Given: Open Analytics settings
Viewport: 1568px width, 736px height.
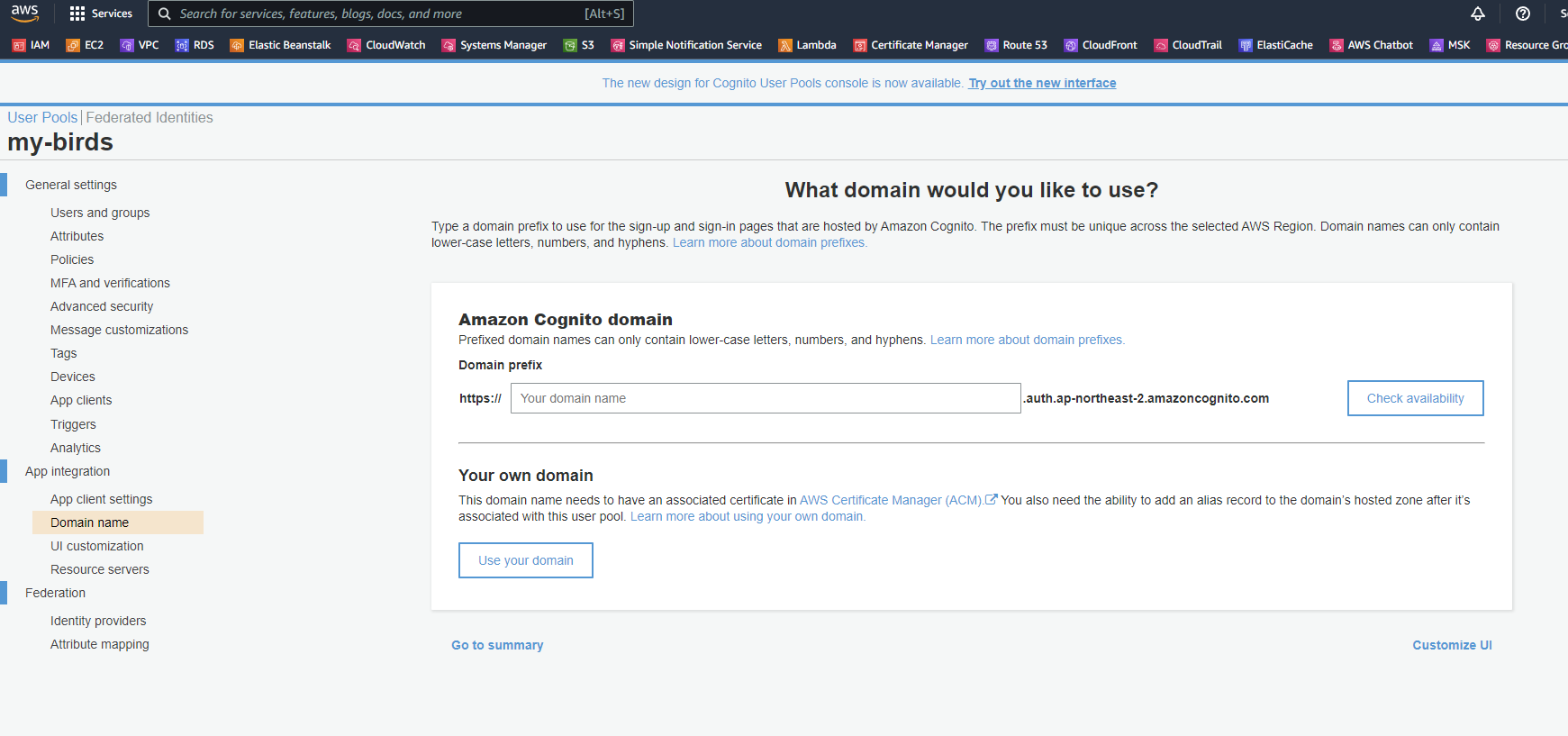Looking at the screenshot, I should tap(76, 448).
